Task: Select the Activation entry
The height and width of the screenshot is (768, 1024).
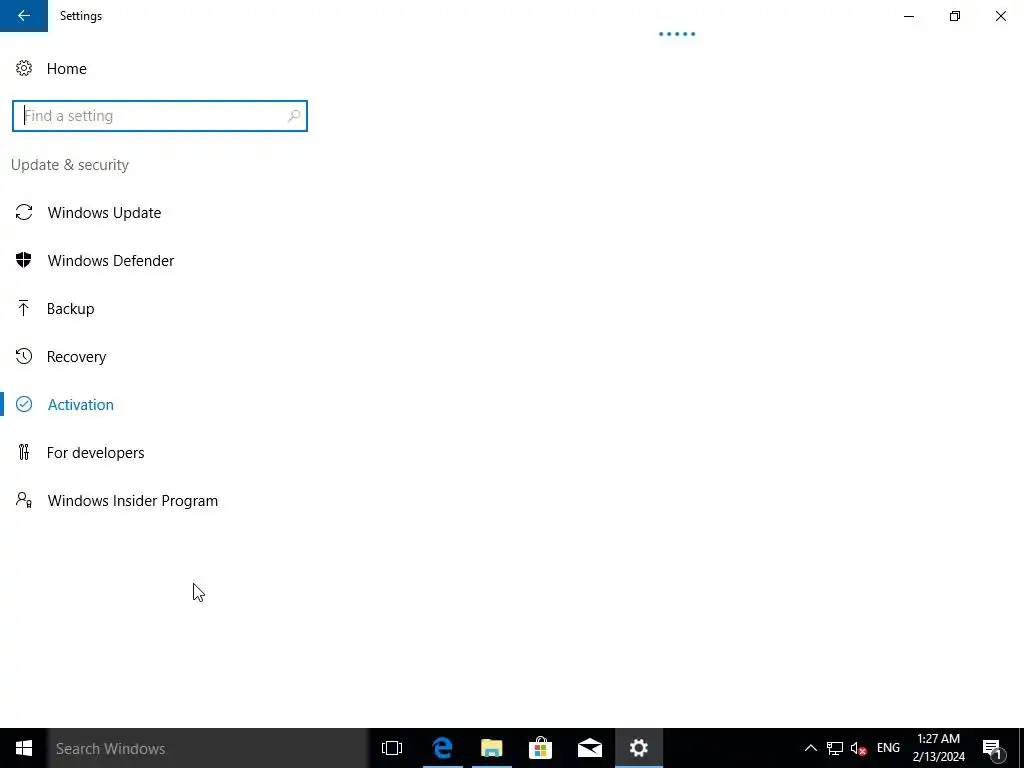Action: [81, 405]
